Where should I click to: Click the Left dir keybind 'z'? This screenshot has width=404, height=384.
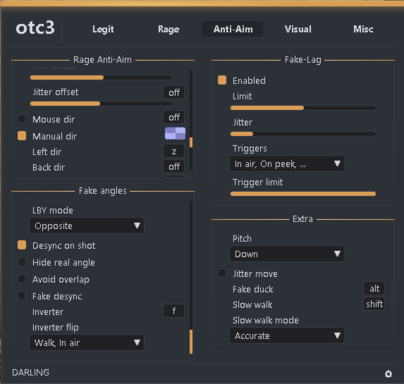174,151
